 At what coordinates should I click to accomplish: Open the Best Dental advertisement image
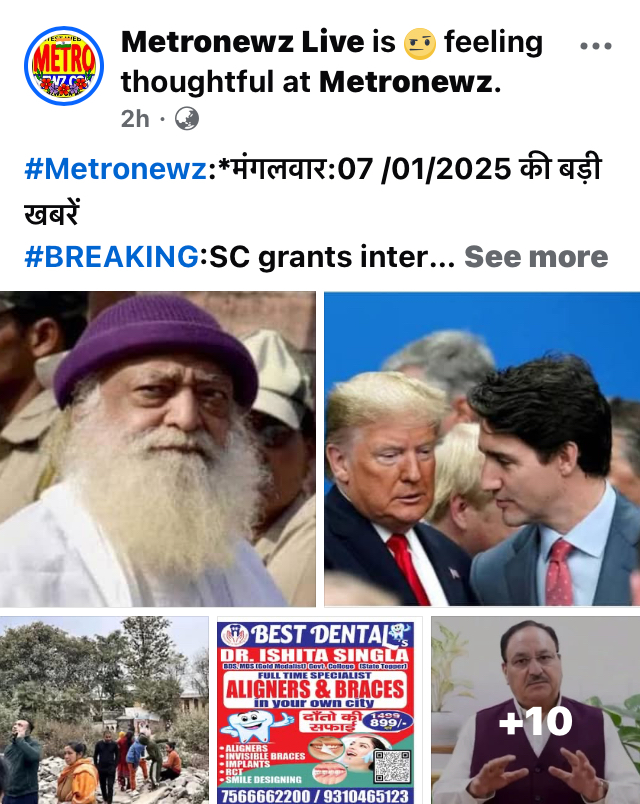(319, 710)
